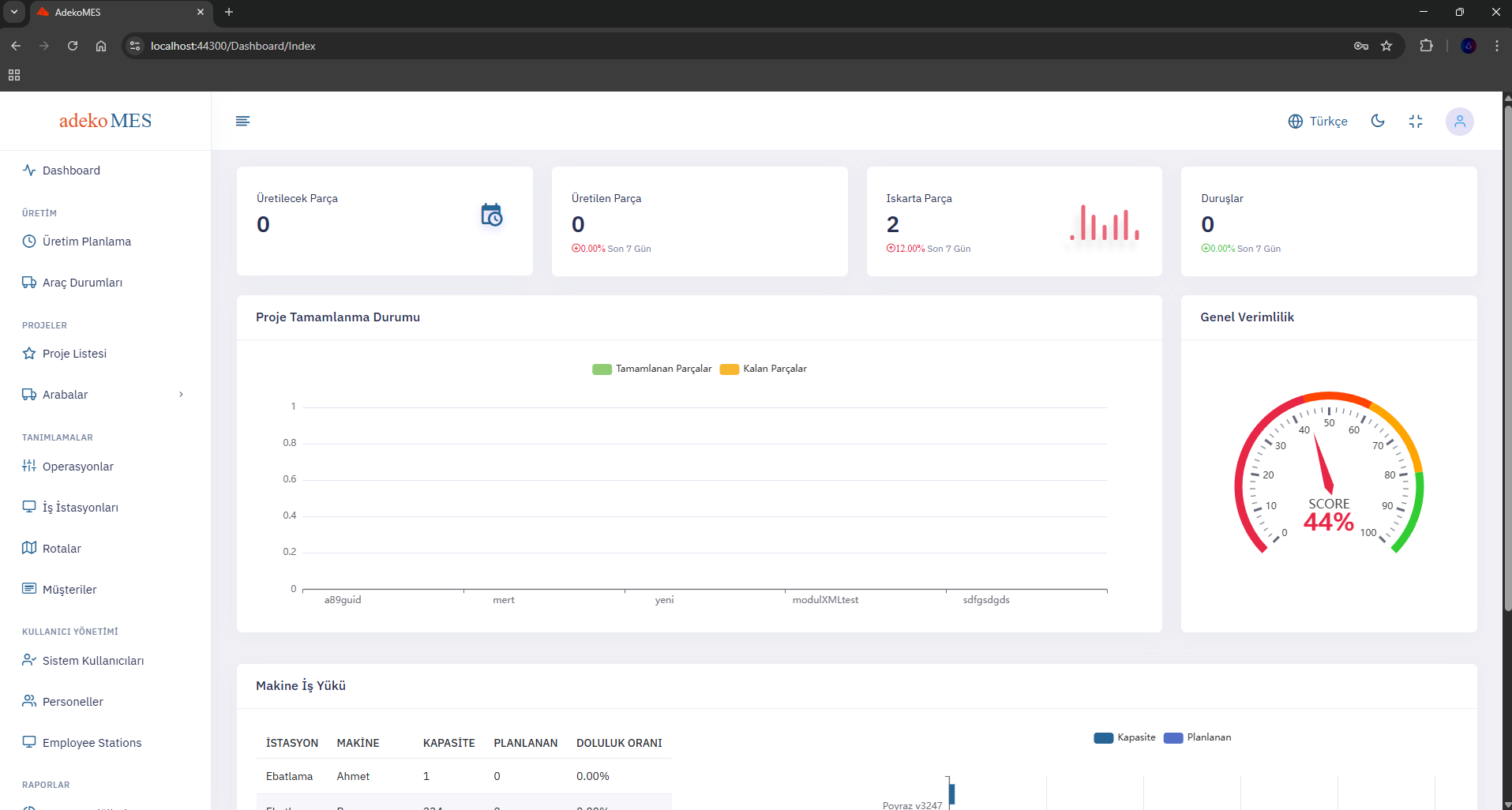Toggle dark mode with the moon icon
This screenshot has width=1512, height=810.
point(1378,121)
